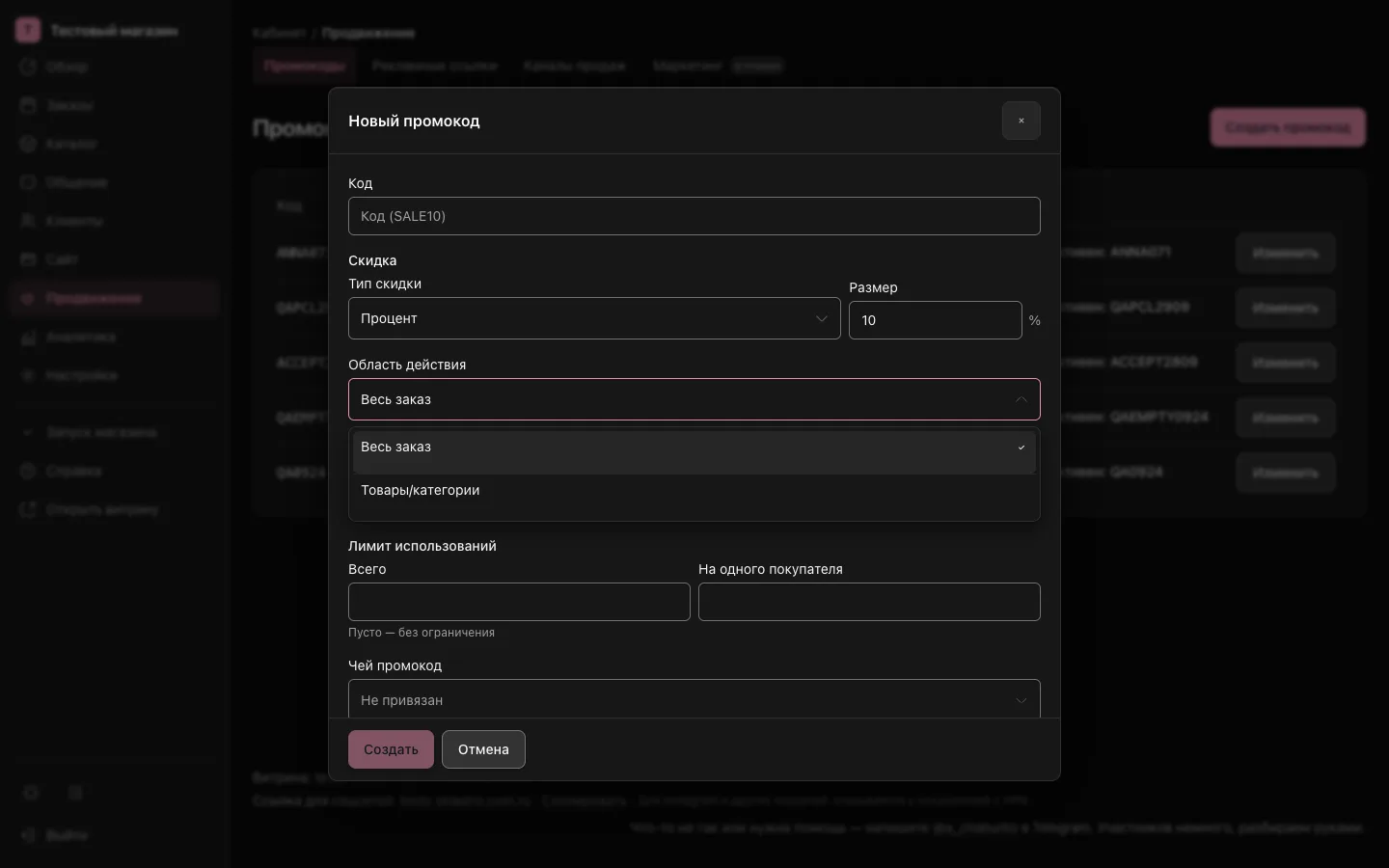Collapse the Область действия dropdown
This screenshot has height=868, width=1389.
click(x=694, y=399)
